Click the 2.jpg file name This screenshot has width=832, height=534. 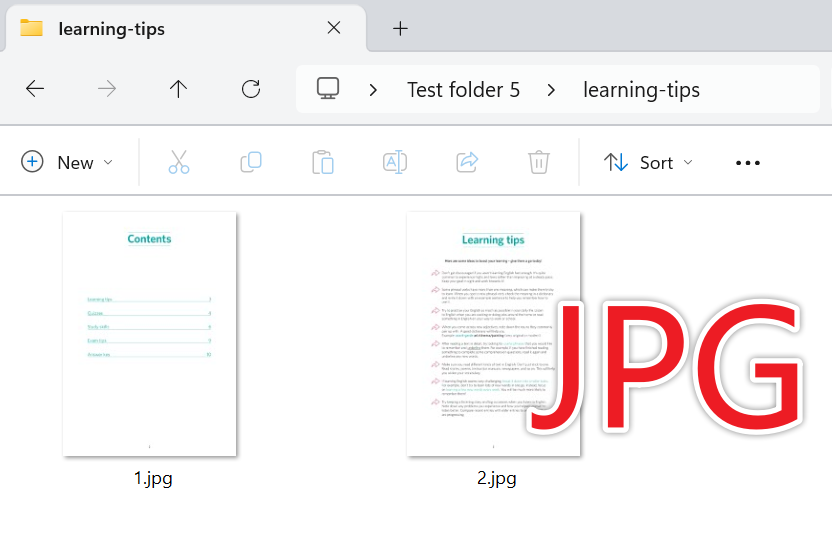(x=497, y=479)
